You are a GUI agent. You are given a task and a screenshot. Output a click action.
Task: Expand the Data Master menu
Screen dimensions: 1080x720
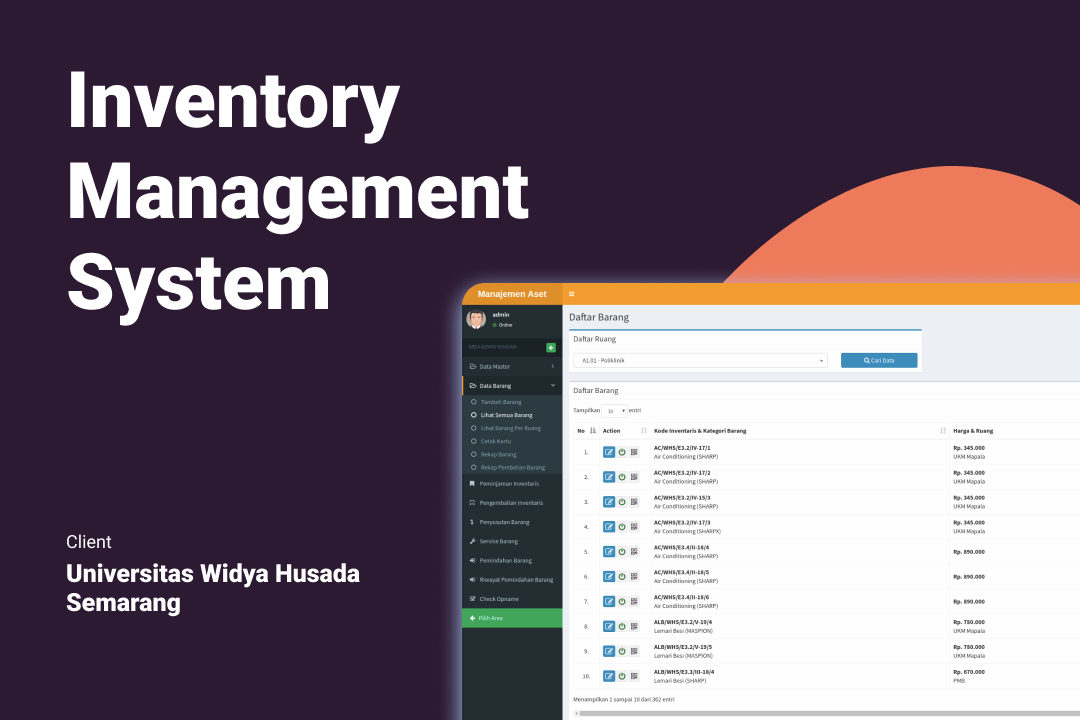coord(511,367)
